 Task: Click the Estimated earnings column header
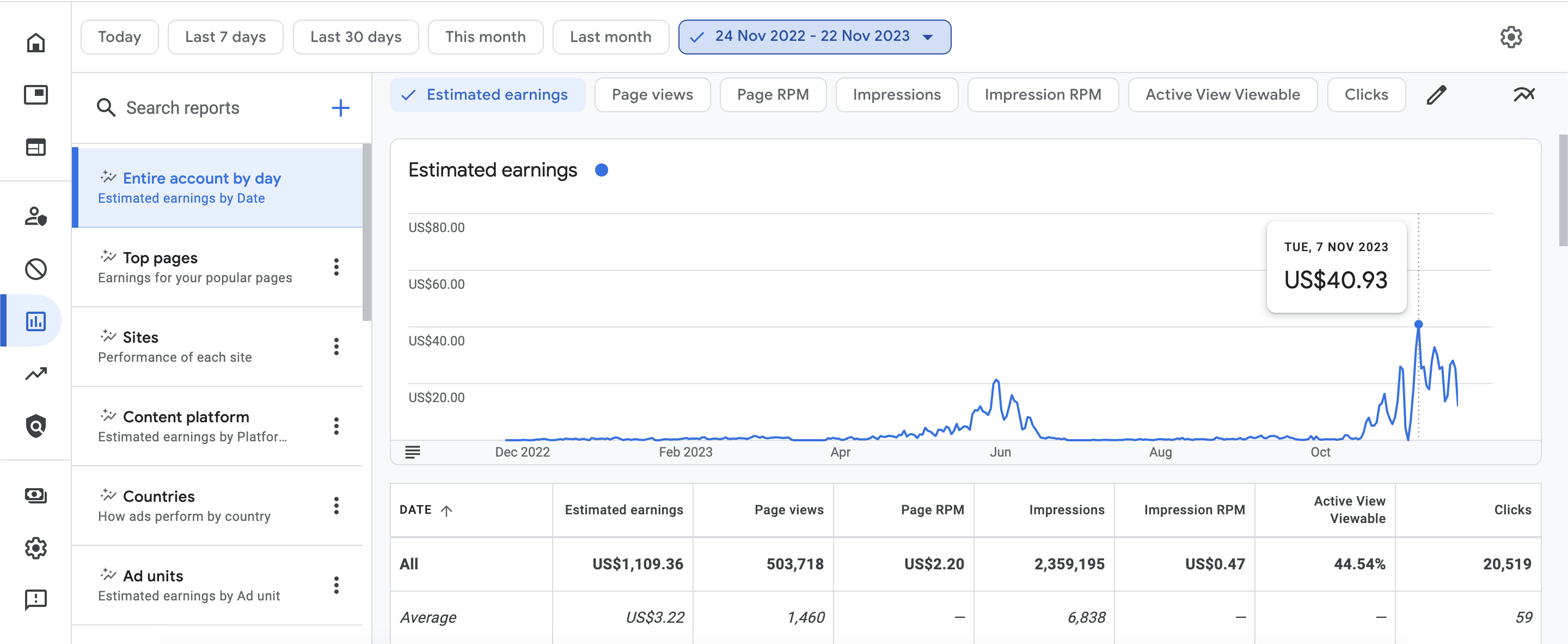click(x=623, y=510)
